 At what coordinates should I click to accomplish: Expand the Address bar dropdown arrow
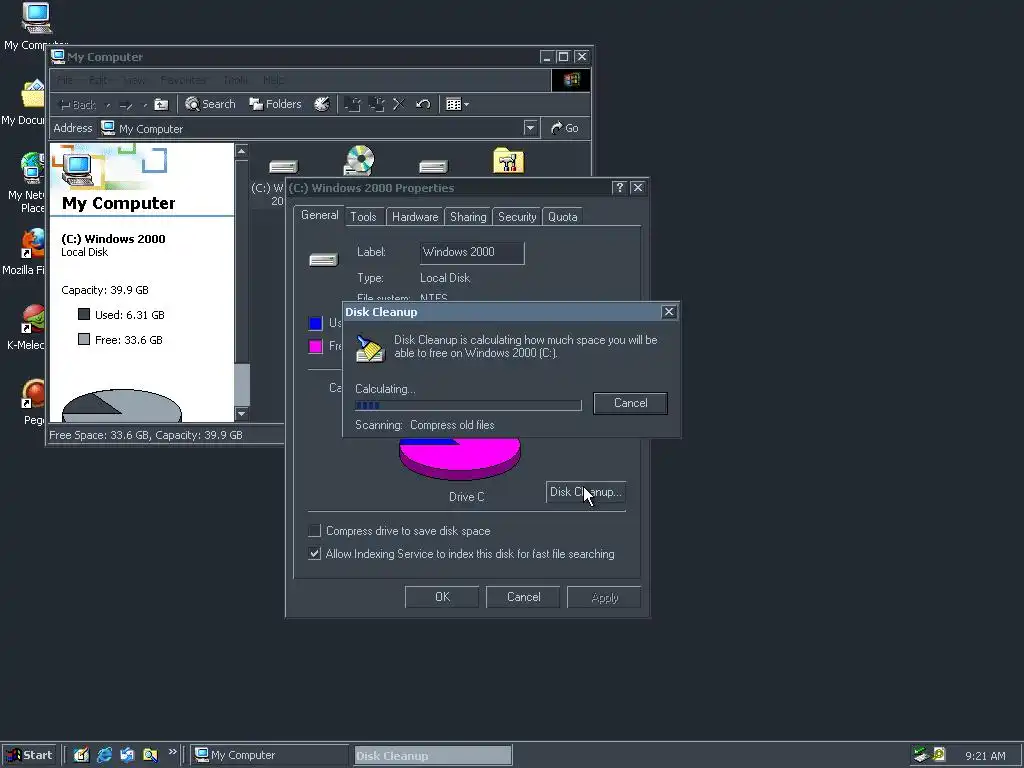tap(530, 128)
